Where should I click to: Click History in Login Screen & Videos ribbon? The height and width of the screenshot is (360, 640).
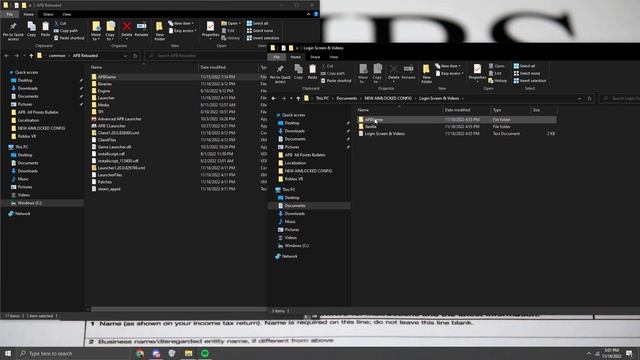tap(498, 81)
